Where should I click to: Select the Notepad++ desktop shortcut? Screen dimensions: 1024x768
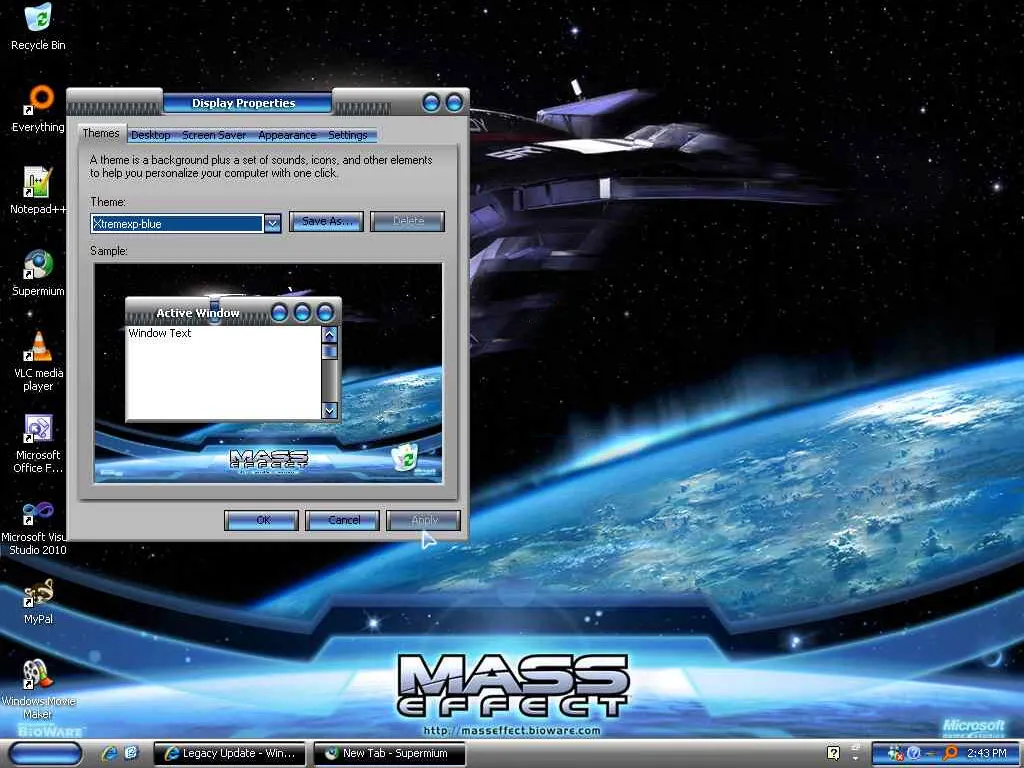click(x=38, y=191)
